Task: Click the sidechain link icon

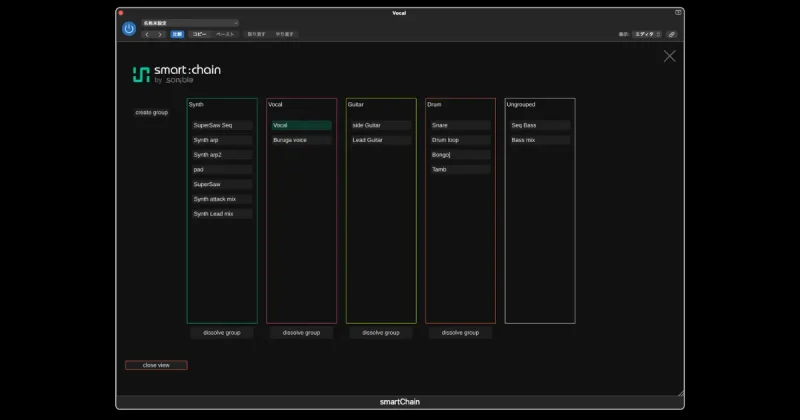Action: point(671,34)
